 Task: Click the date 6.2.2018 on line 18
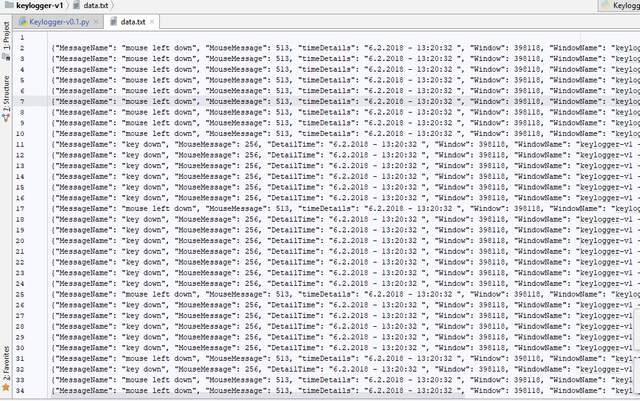[350, 219]
